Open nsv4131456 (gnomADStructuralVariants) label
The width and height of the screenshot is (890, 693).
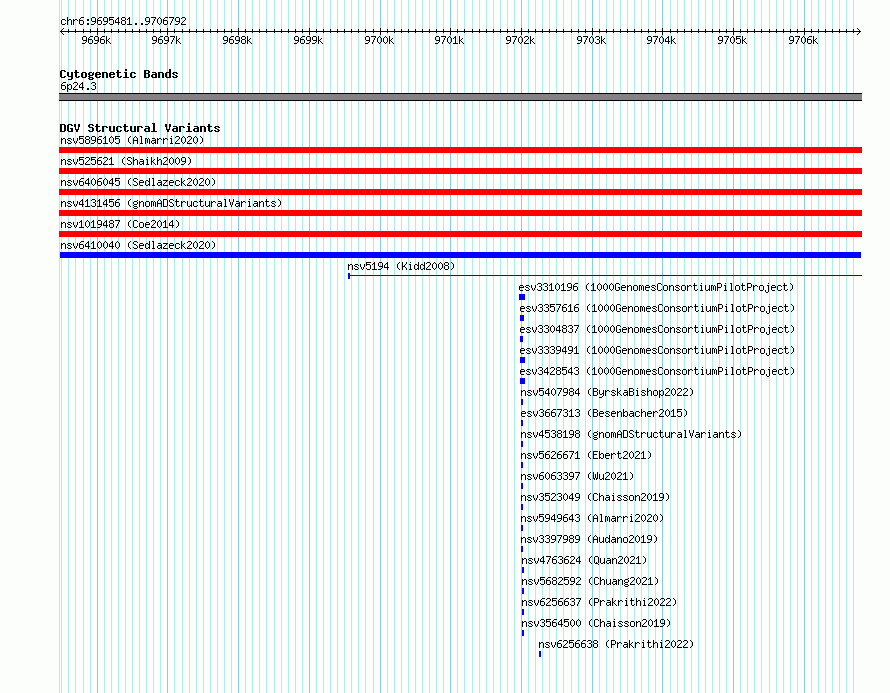[x=171, y=203]
